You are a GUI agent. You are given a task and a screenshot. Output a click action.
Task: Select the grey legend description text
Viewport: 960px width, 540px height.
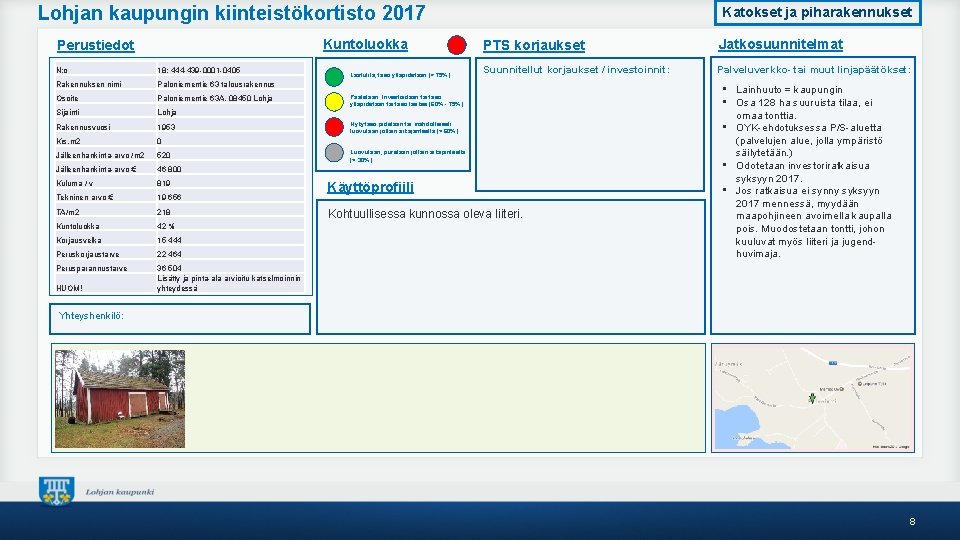[x=407, y=156]
